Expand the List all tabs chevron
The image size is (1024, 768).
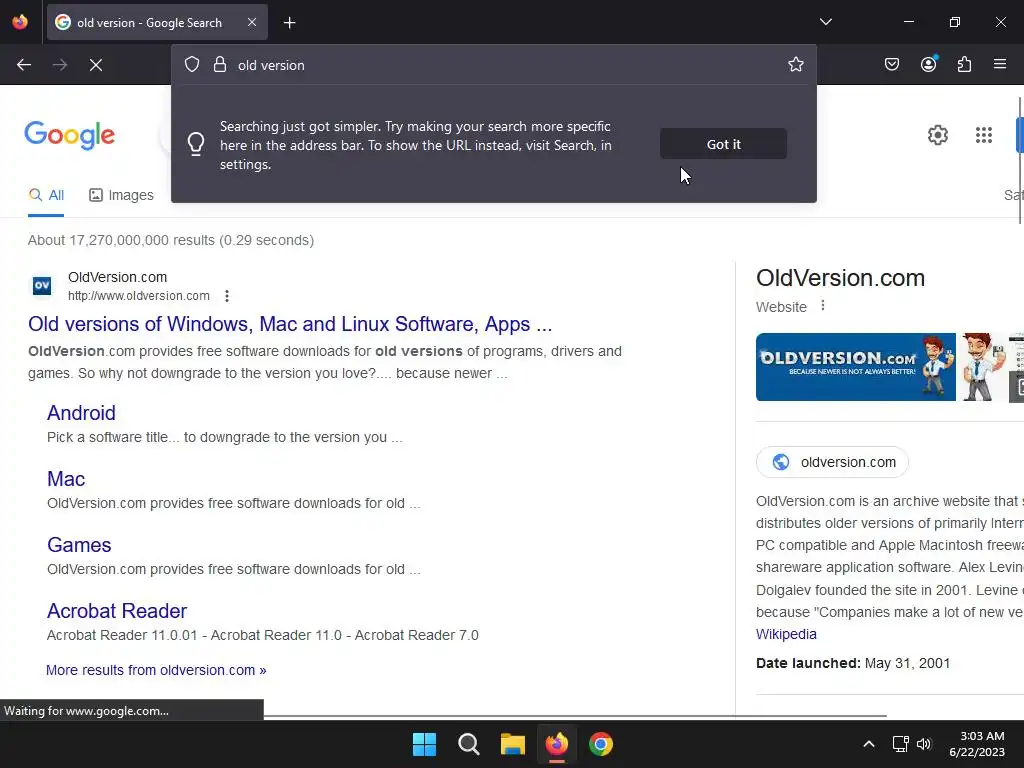click(x=825, y=22)
